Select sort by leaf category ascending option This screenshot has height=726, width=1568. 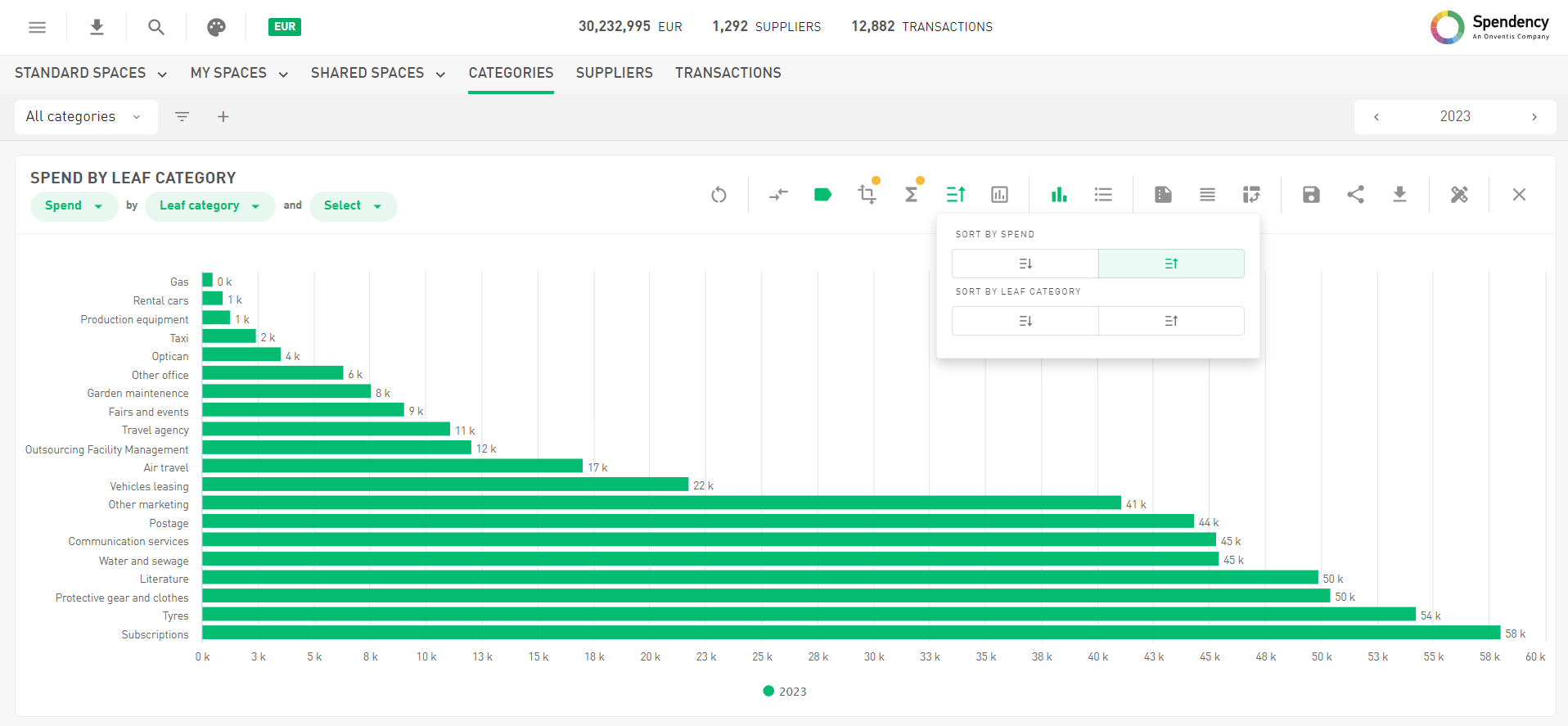[1171, 321]
